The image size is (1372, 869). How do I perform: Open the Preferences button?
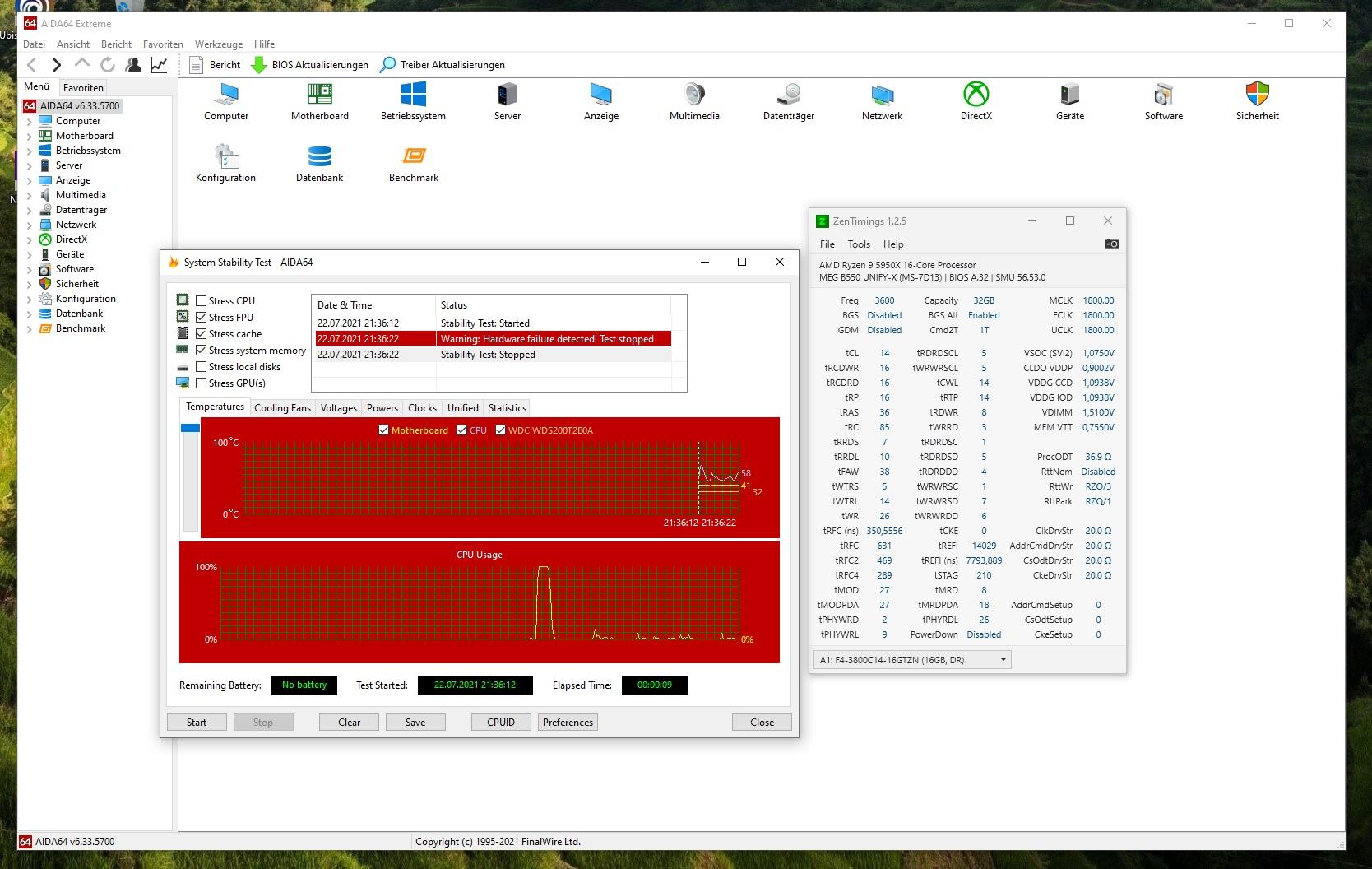click(568, 723)
